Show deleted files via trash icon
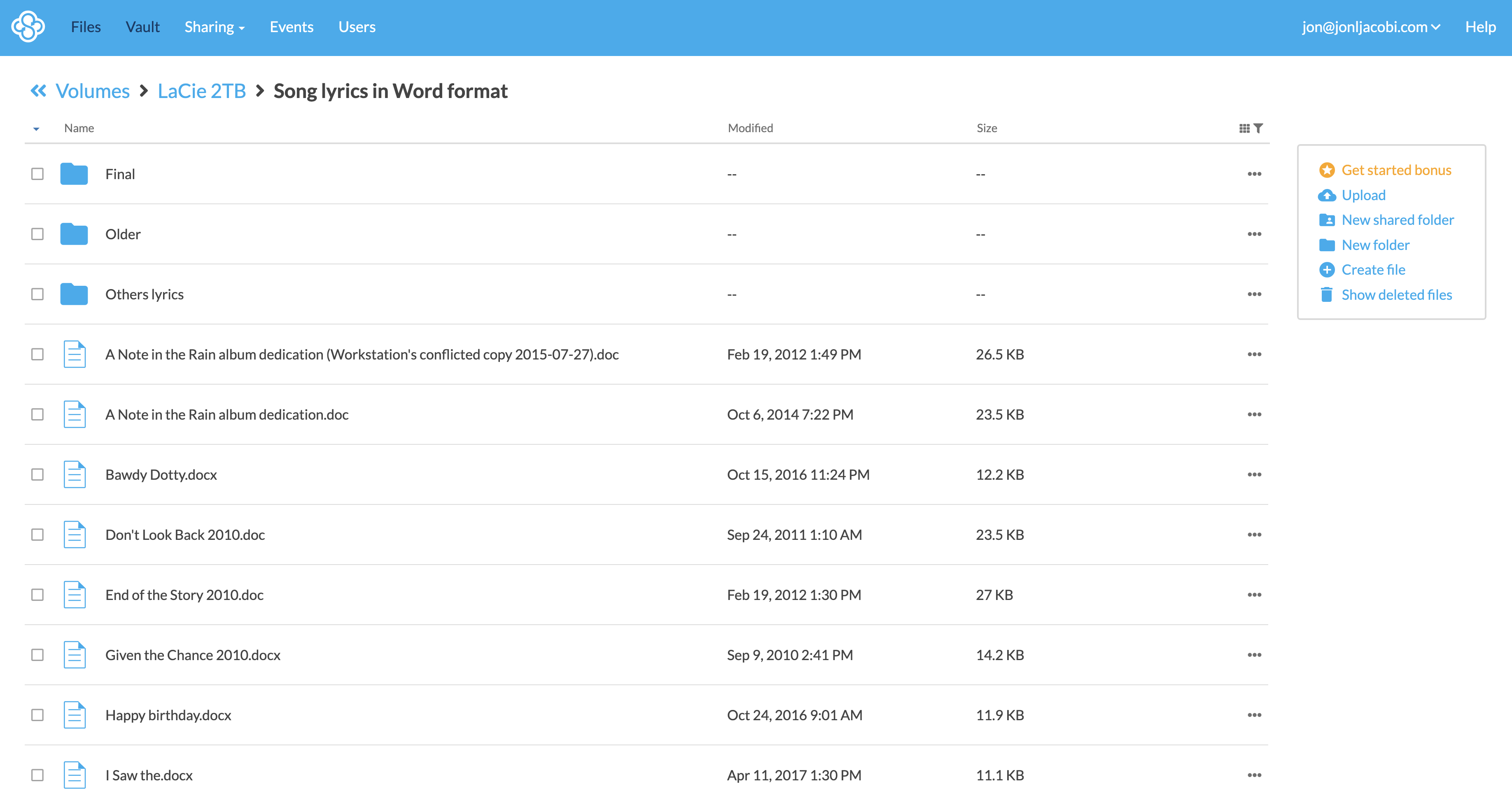 pos(1327,294)
